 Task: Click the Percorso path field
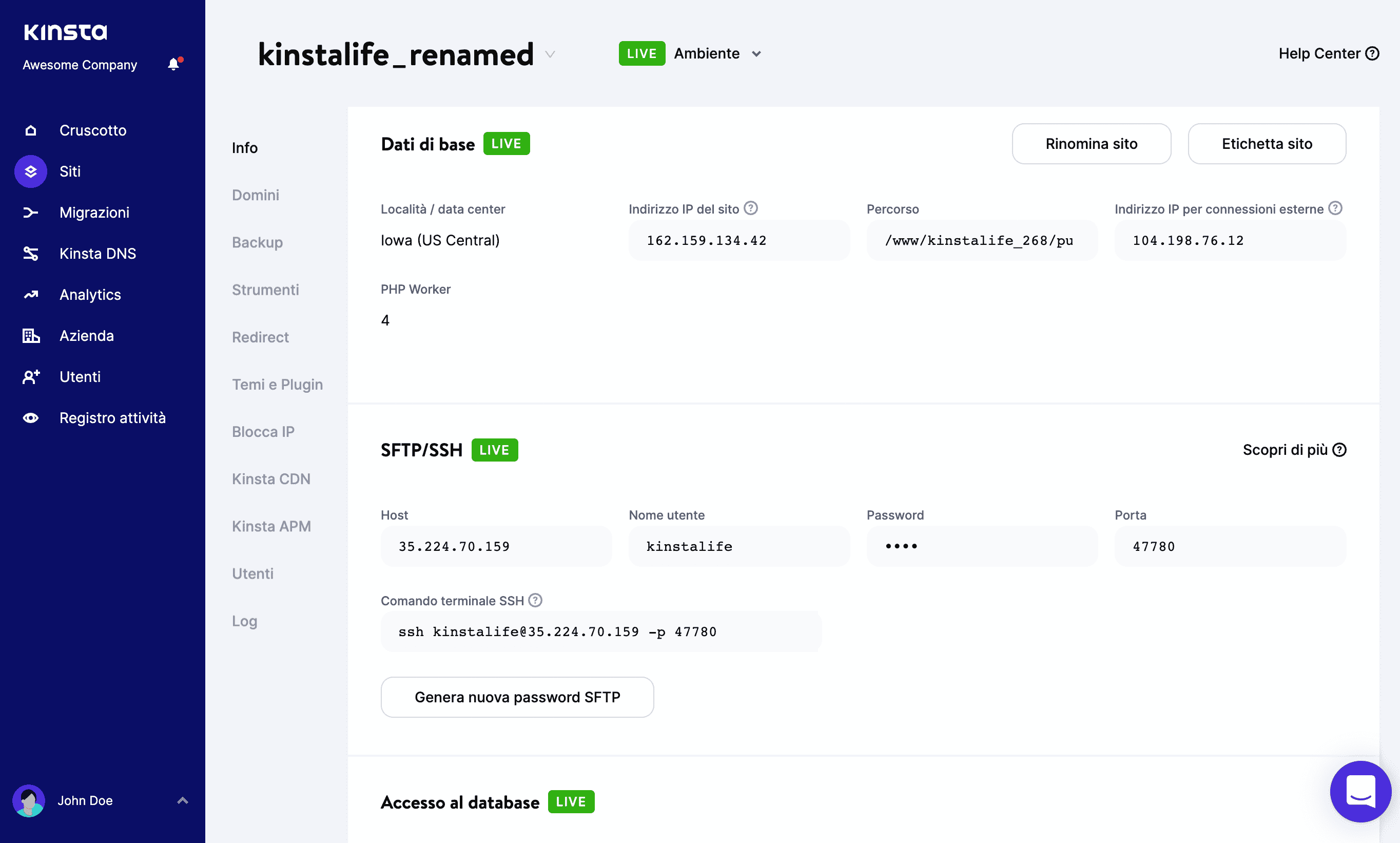pos(982,240)
